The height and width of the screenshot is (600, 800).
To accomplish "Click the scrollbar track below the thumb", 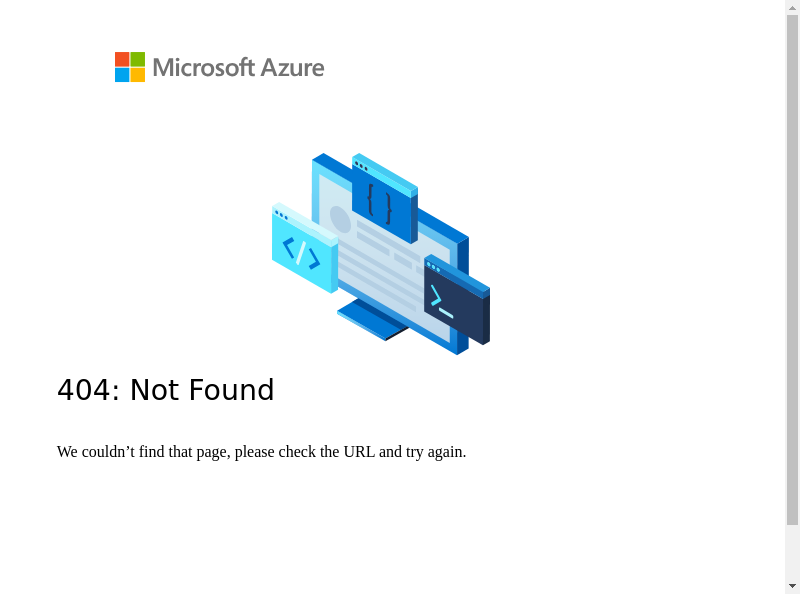I will tap(793, 552).
